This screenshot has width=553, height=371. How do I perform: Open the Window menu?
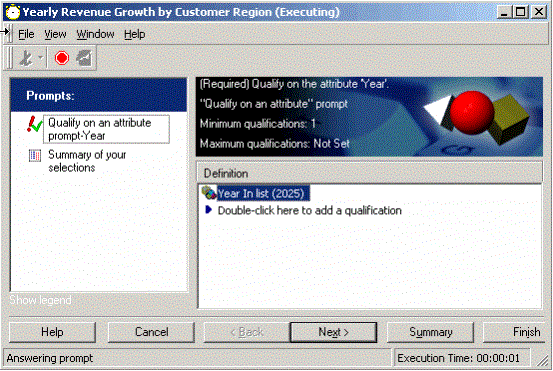pyautogui.click(x=95, y=34)
